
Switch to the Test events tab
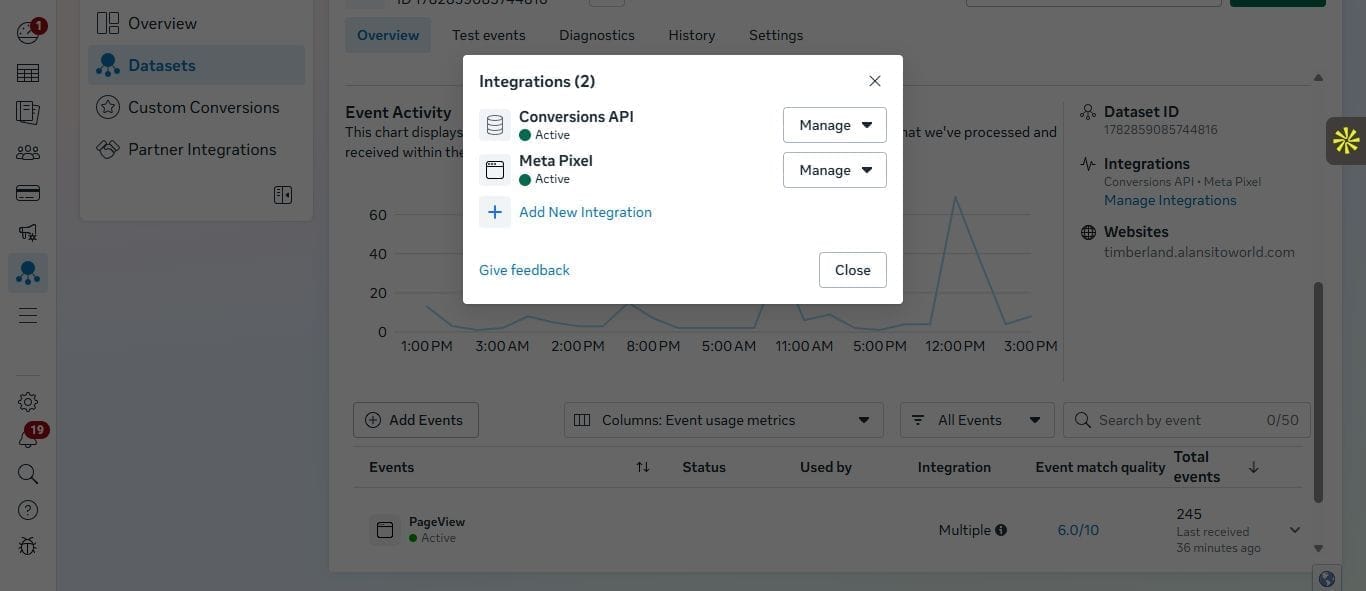488,35
